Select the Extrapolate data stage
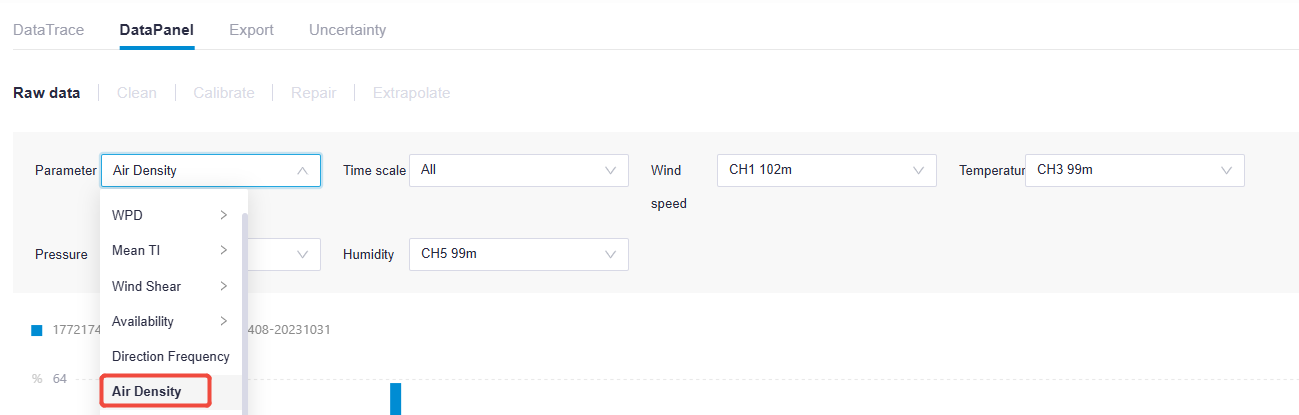This screenshot has width=1299, height=415. click(x=411, y=93)
